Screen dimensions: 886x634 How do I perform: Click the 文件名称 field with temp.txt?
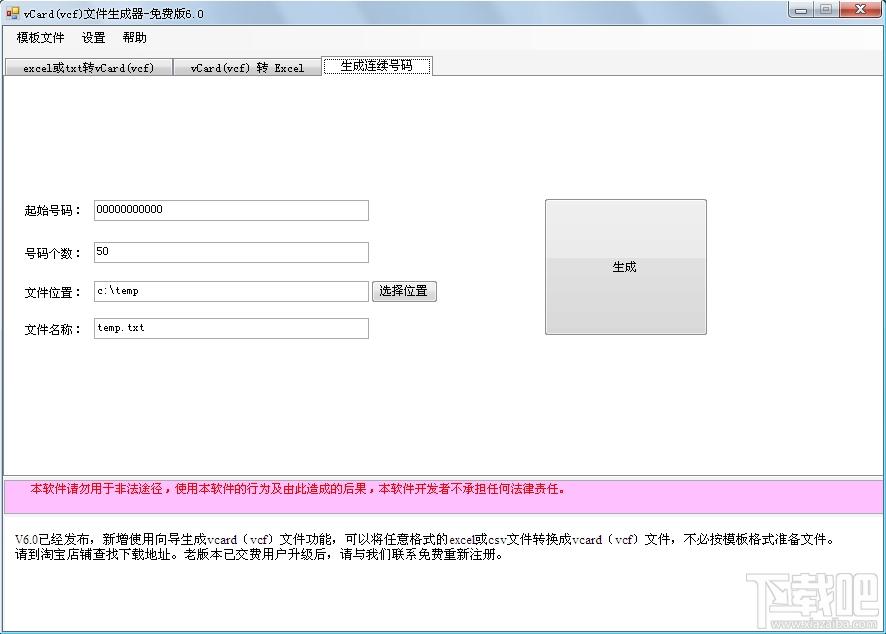tap(231, 328)
